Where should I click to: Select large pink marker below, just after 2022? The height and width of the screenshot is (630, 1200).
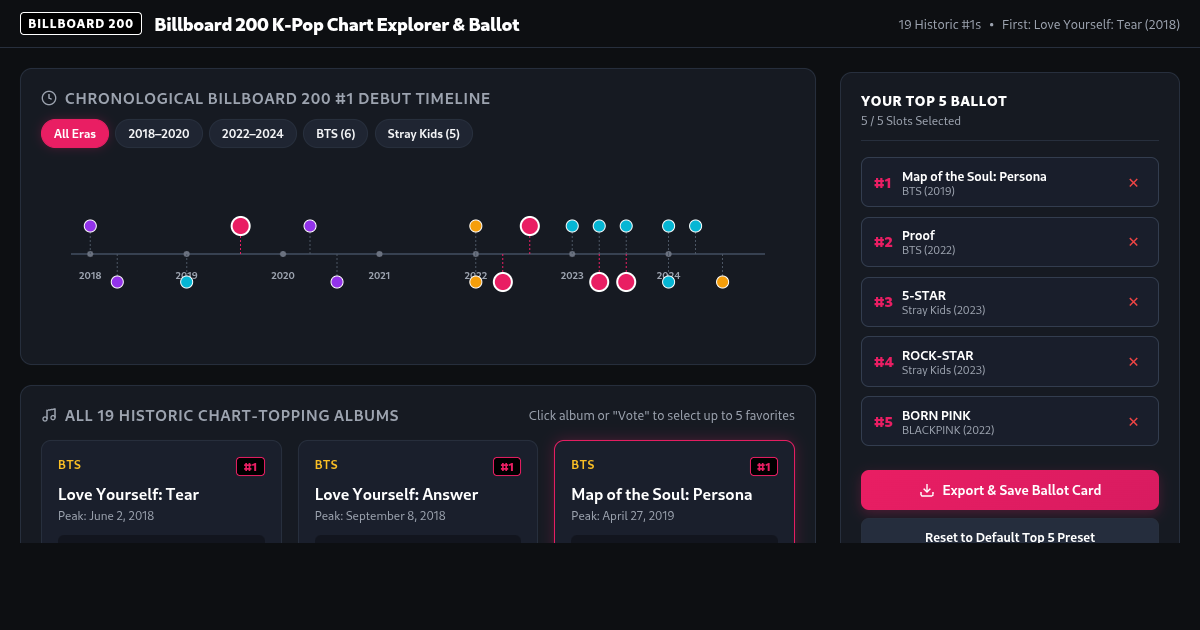click(x=503, y=282)
